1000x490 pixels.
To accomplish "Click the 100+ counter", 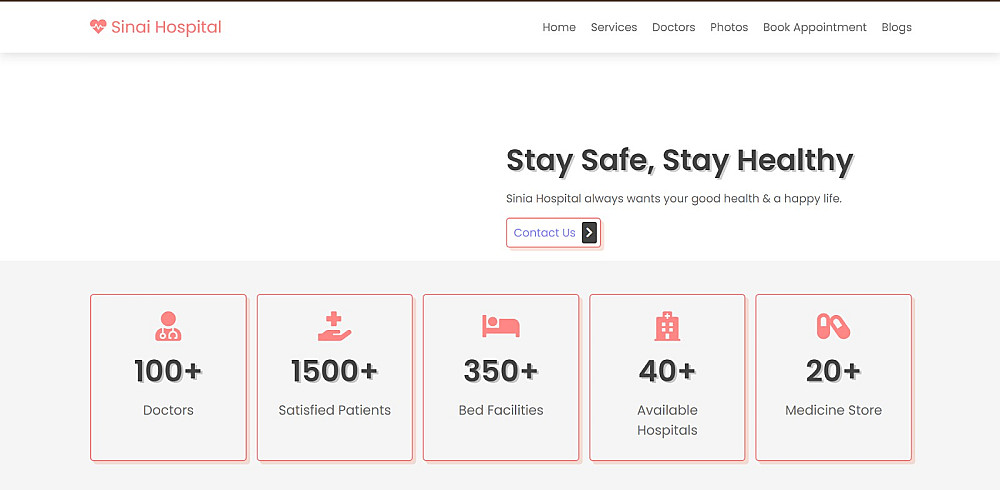I will (168, 371).
